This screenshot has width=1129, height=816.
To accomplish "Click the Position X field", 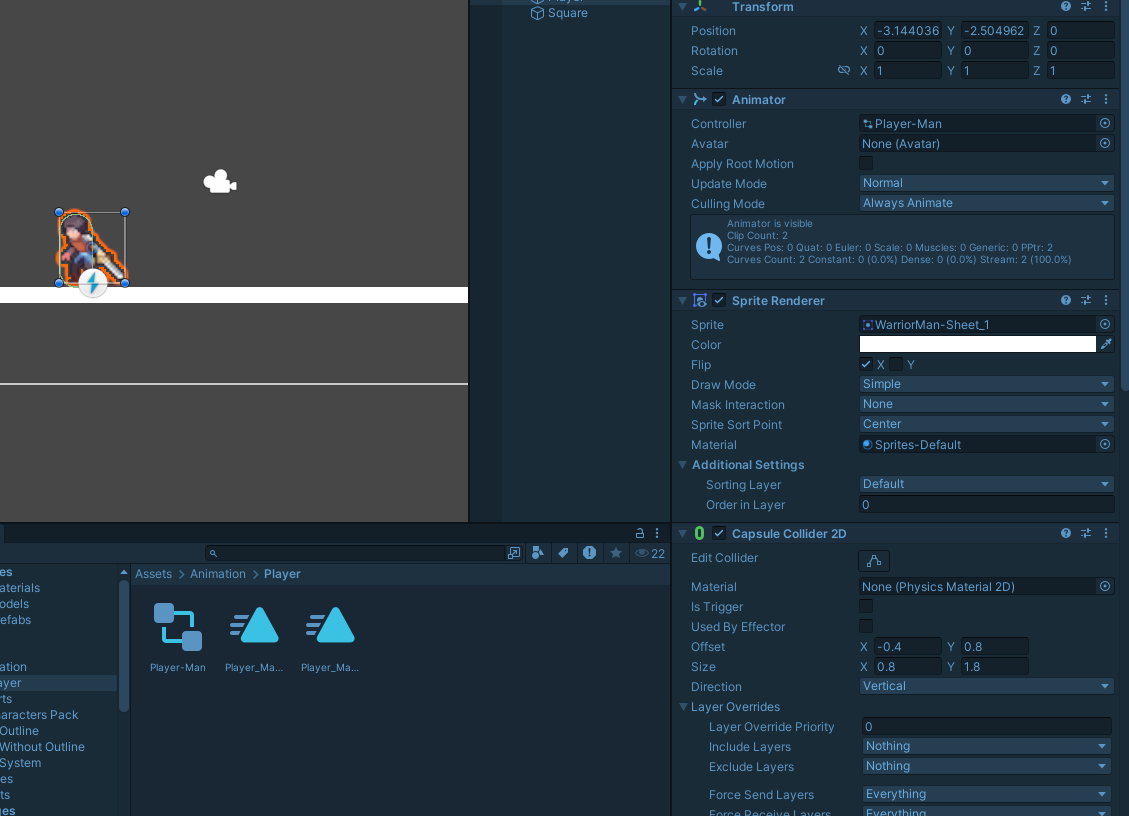I will (907, 30).
